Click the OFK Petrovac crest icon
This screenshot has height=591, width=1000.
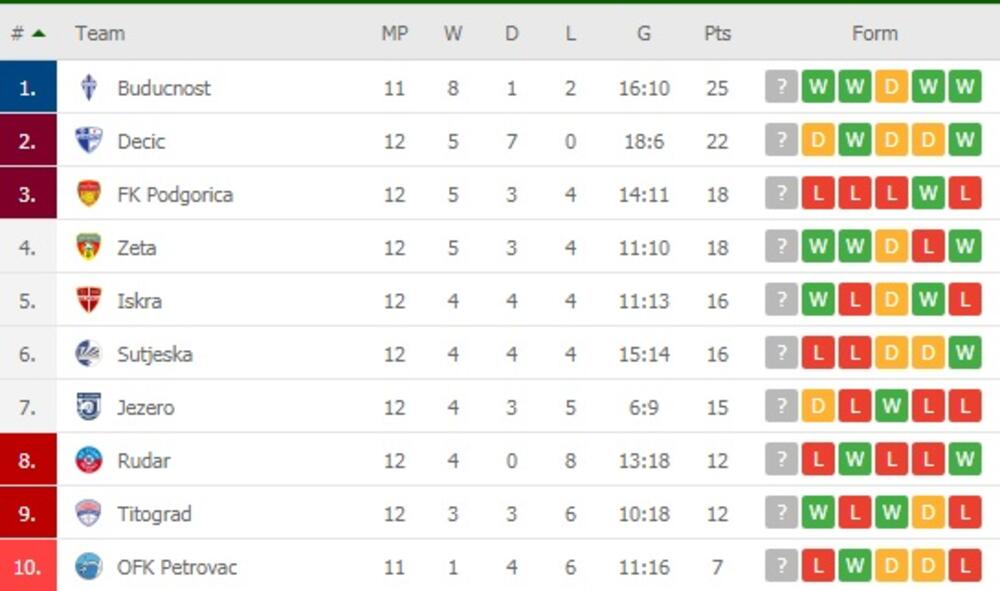pos(89,567)
